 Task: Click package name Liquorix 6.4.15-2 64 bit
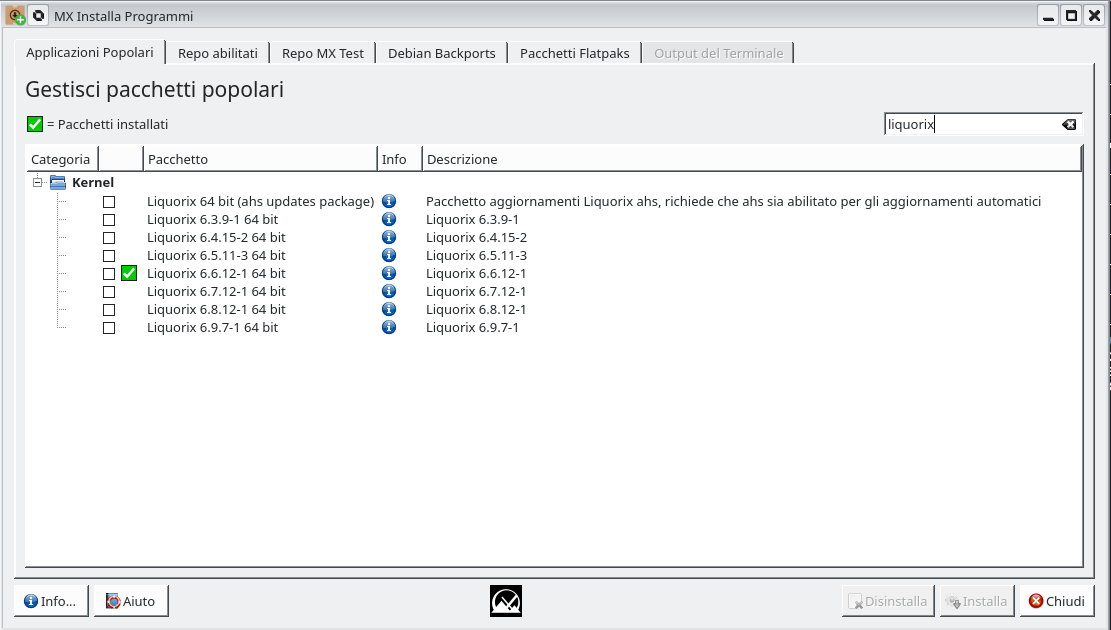pos(216,237)
